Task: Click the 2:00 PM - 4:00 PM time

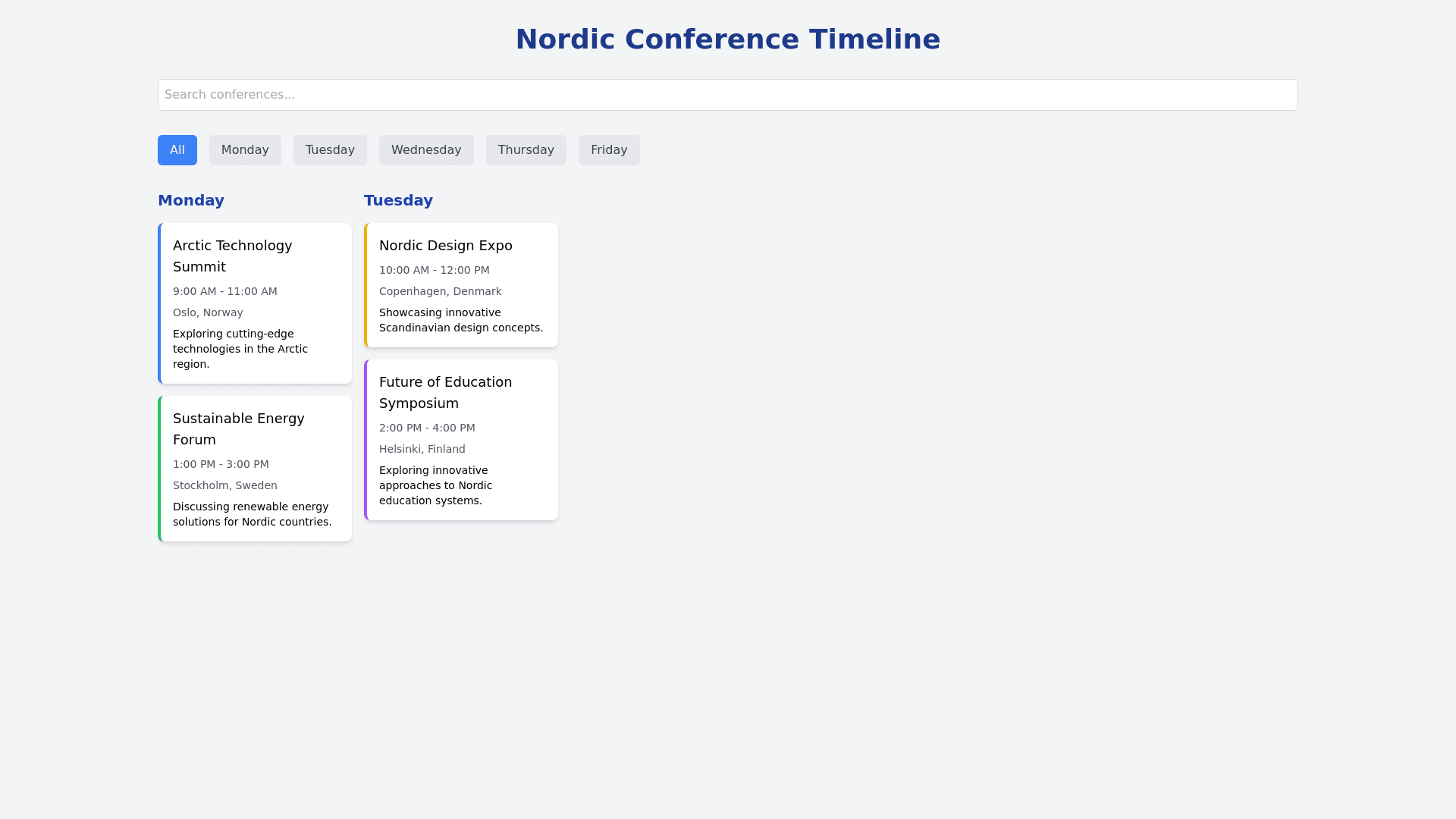Action: 427,428
